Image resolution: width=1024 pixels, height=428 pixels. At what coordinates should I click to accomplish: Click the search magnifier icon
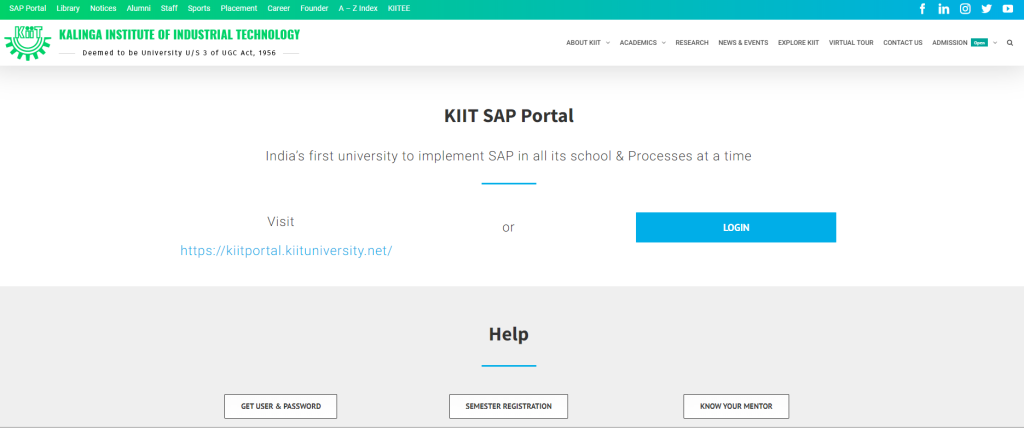pyautogui.click(x=1010, y=42)
